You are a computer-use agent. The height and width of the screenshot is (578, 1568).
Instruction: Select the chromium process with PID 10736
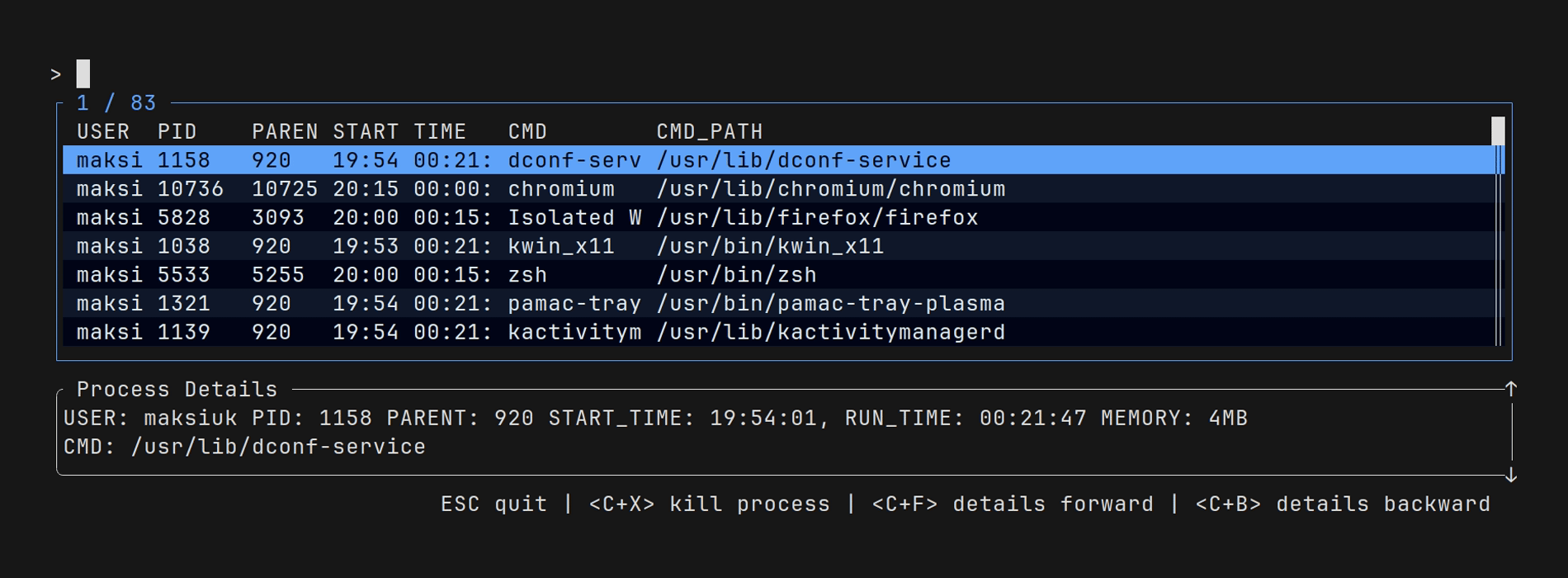(495, 188)
